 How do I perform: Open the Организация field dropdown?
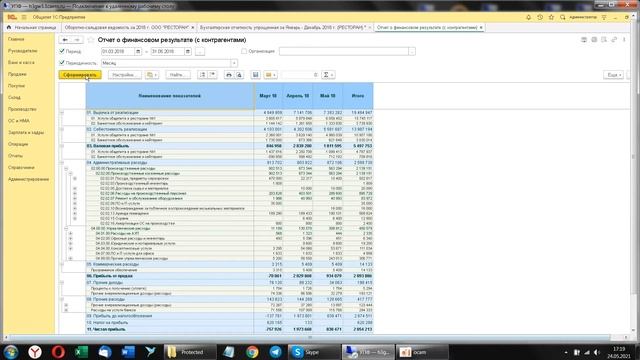pos(412,51)
